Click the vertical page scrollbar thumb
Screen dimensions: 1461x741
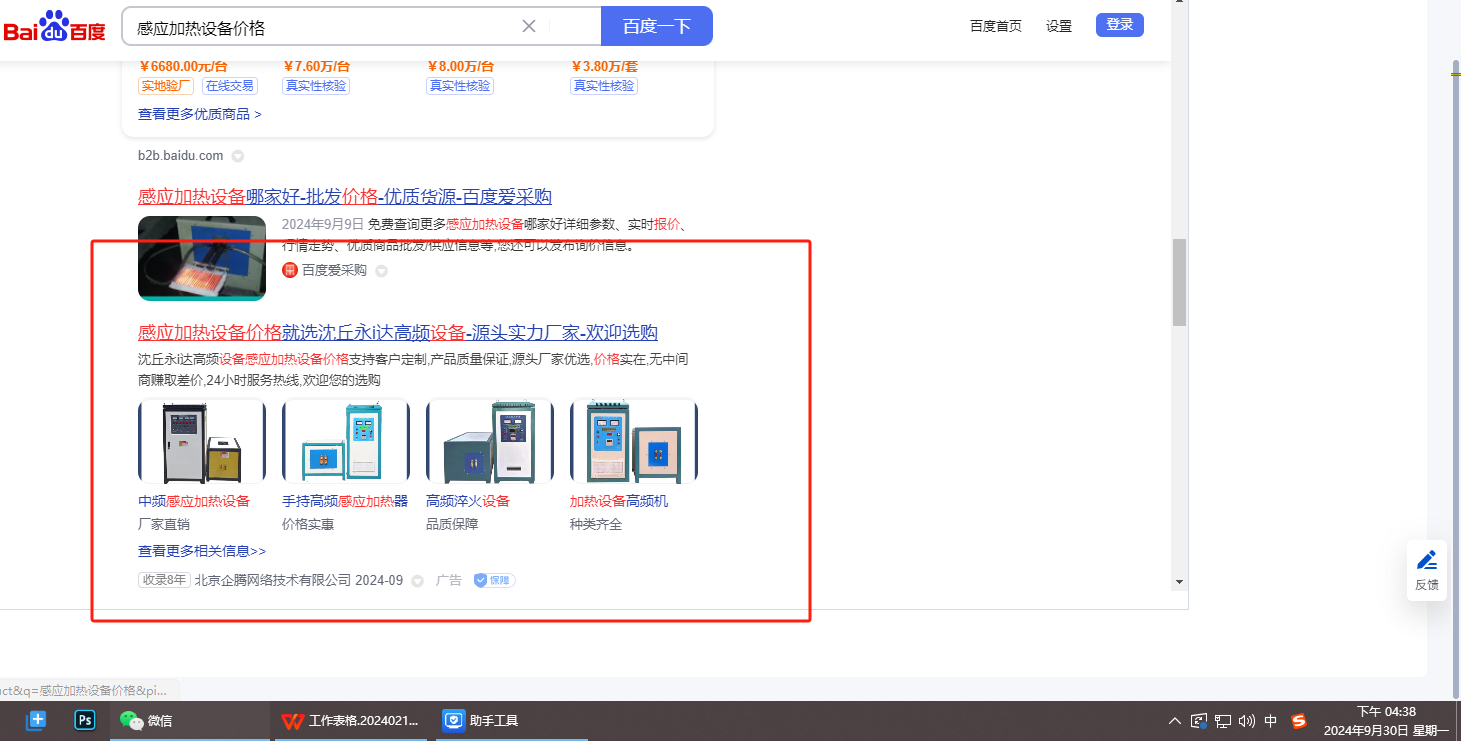(x=1179, y=282)
